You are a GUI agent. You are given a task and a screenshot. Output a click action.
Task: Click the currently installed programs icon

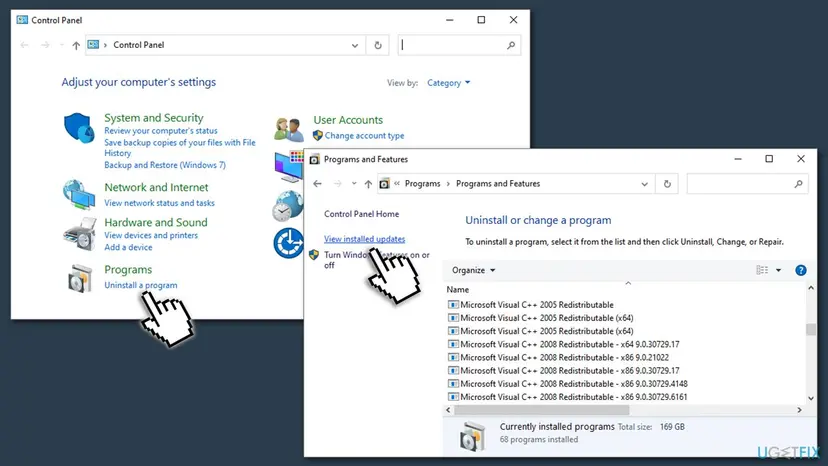472,436
